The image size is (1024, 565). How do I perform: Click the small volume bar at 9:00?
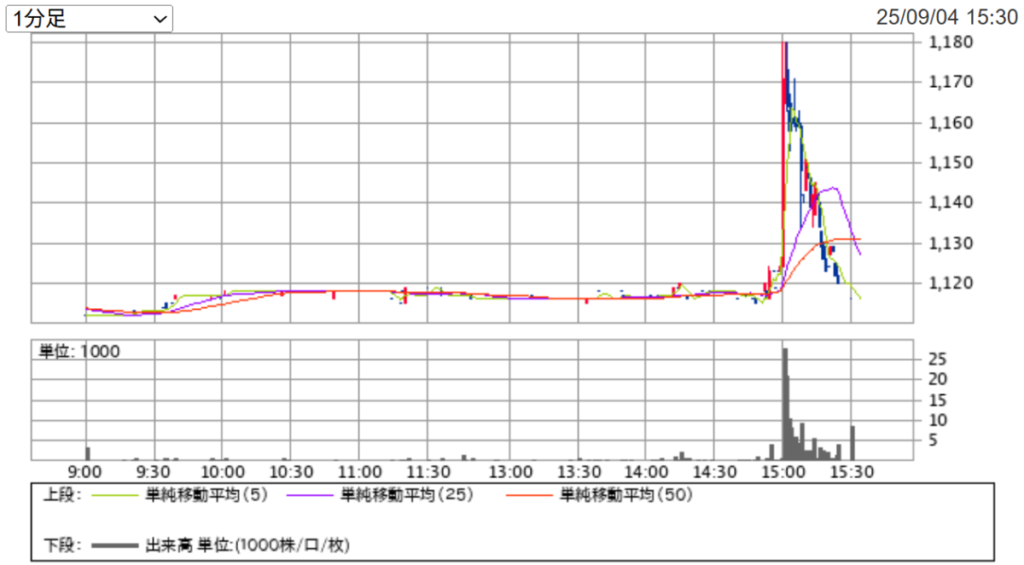(88, 453)
